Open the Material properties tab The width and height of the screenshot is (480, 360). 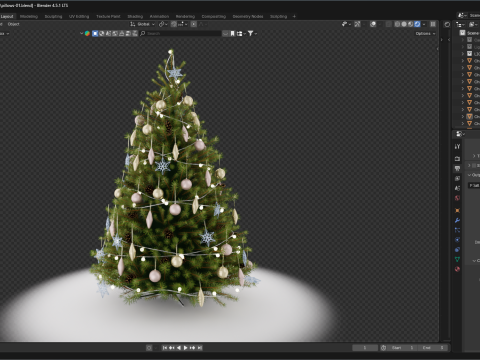click(x=457, y=269)
